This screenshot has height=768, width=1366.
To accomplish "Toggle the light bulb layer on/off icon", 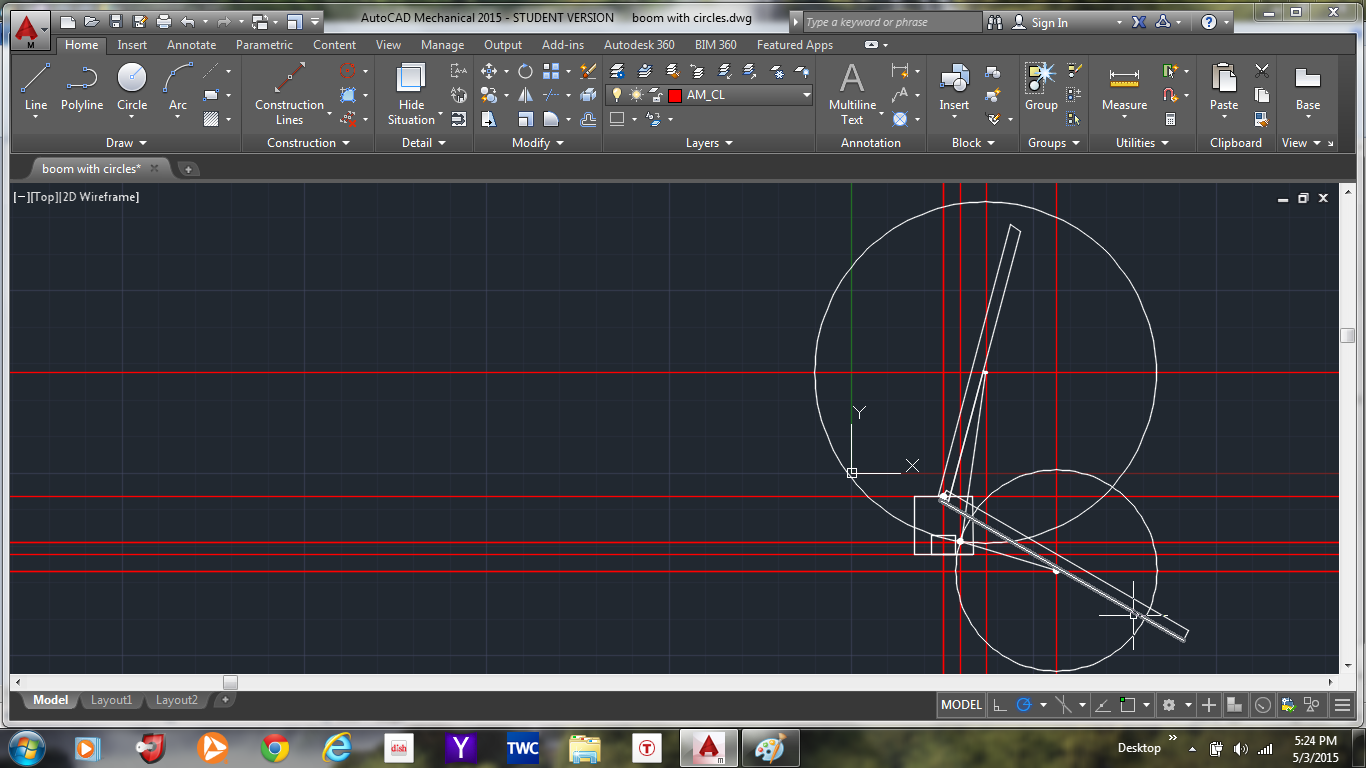I will point(617,95).
